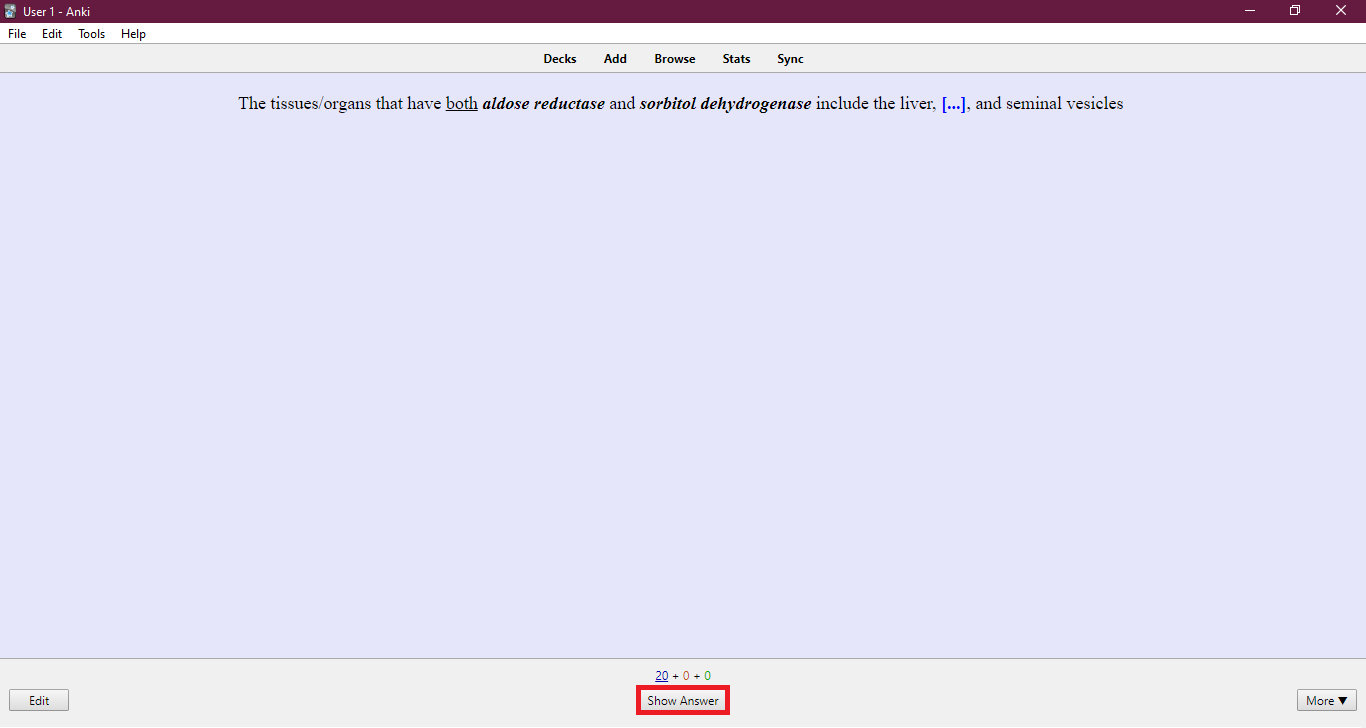Sync the collection with Sync link

(x=790, y=59)
